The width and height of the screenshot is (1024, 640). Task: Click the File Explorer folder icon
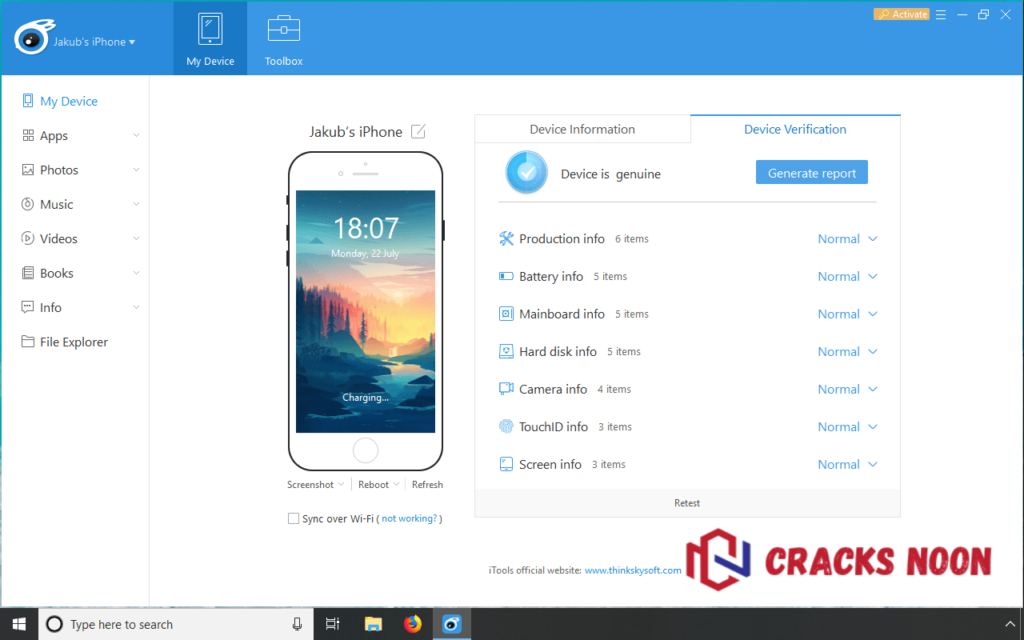pos(28,342)
